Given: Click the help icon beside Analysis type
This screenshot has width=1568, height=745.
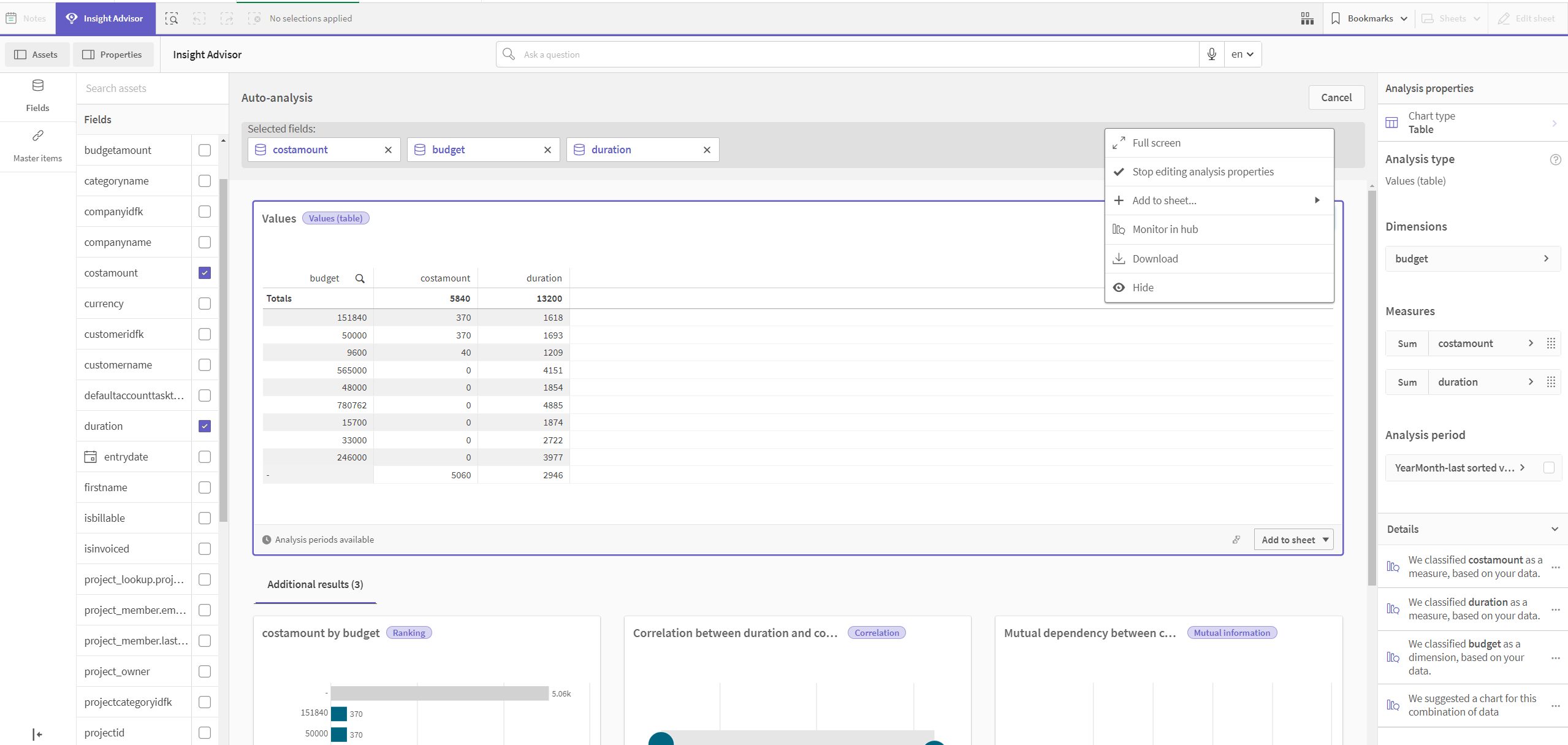Looking at the screenshot, I should pyautogui.click(x=1555, y=159).
